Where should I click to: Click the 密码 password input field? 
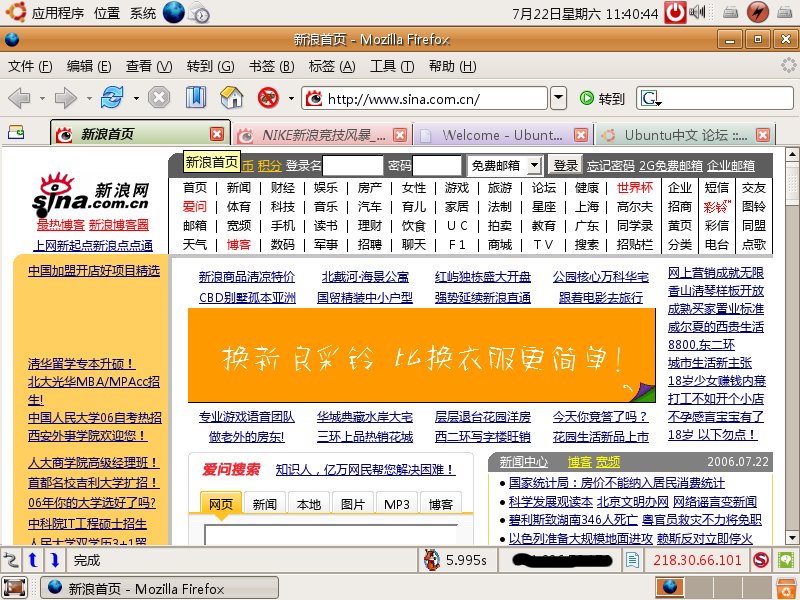tap(437, 165)
